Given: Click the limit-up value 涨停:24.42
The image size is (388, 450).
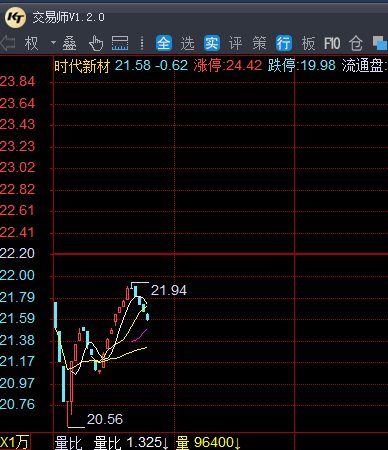Looking at the screenshot, I should [x=228, y=66].
